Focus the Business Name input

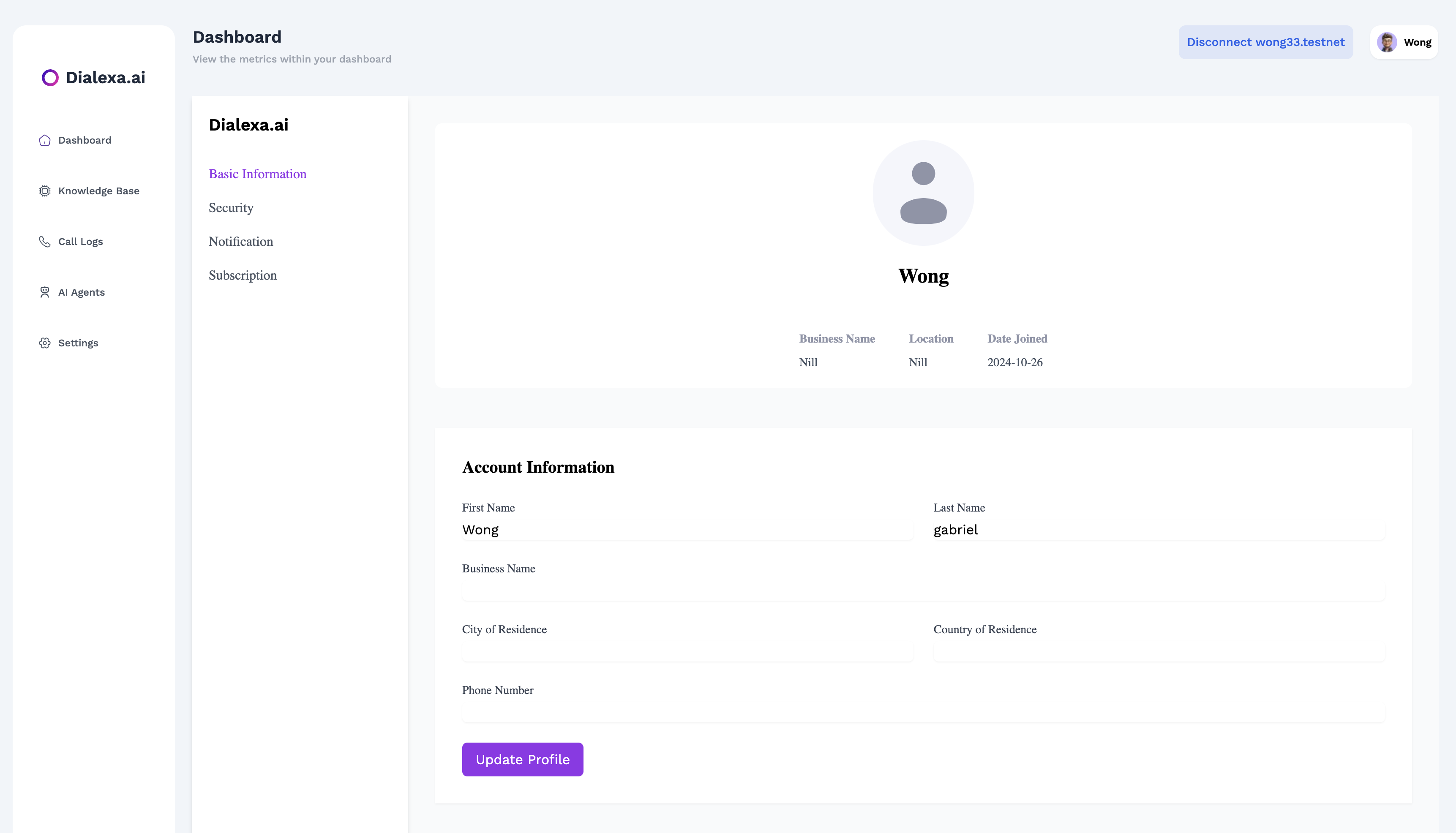pos(922,591)
